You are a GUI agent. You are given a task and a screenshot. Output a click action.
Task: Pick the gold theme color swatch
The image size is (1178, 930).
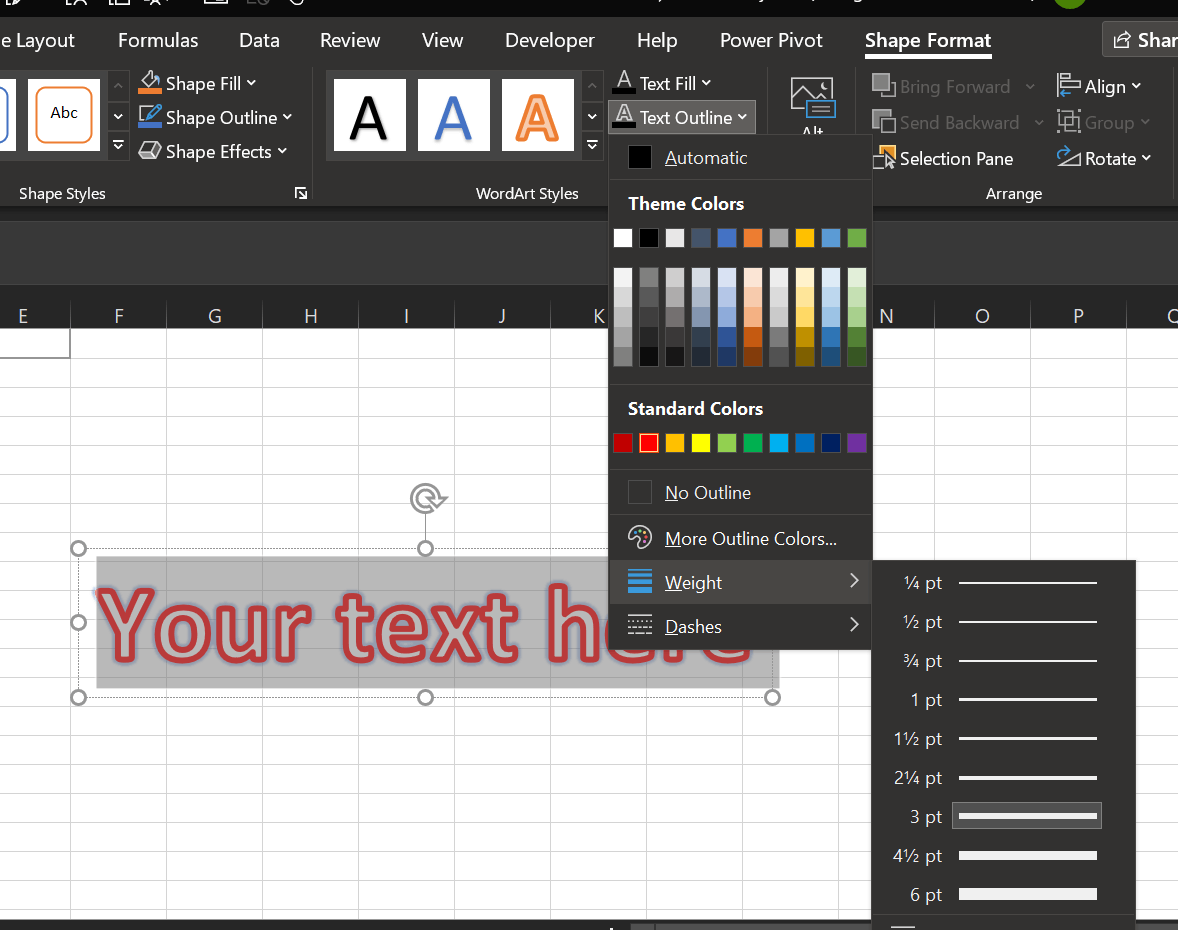coord(805,238)
